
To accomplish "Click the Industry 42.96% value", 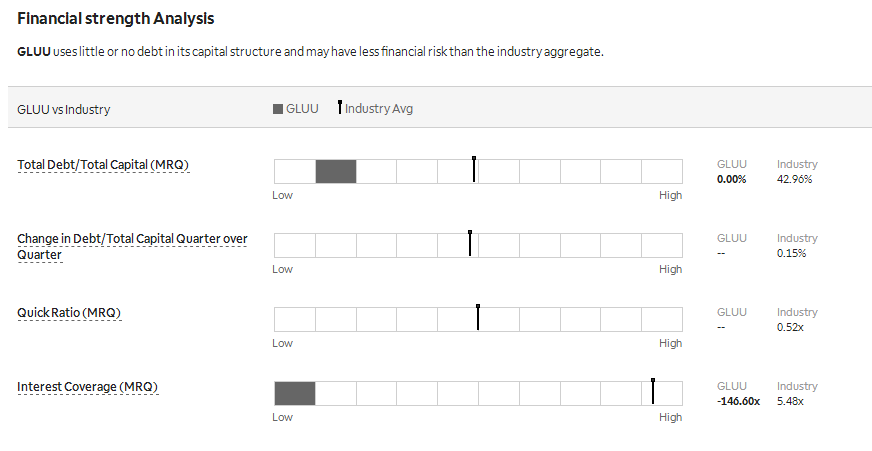I will [794, 179].
